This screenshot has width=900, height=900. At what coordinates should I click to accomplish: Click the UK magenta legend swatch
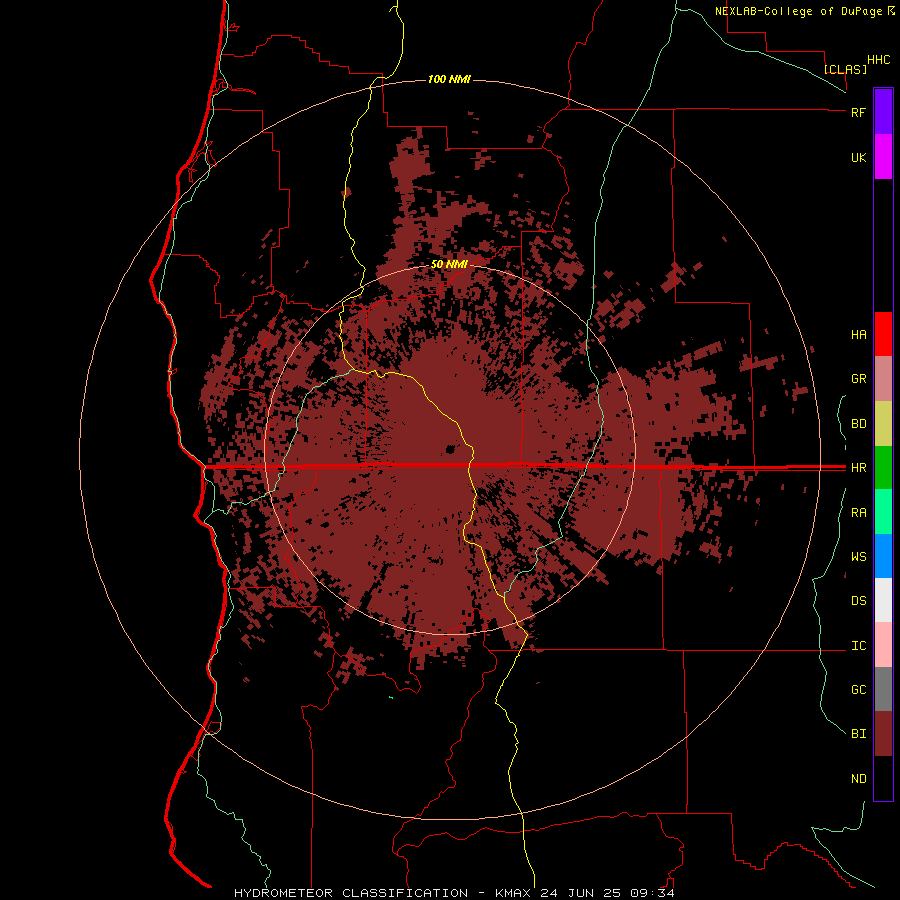pyautogui.click(x=883, y=157)
